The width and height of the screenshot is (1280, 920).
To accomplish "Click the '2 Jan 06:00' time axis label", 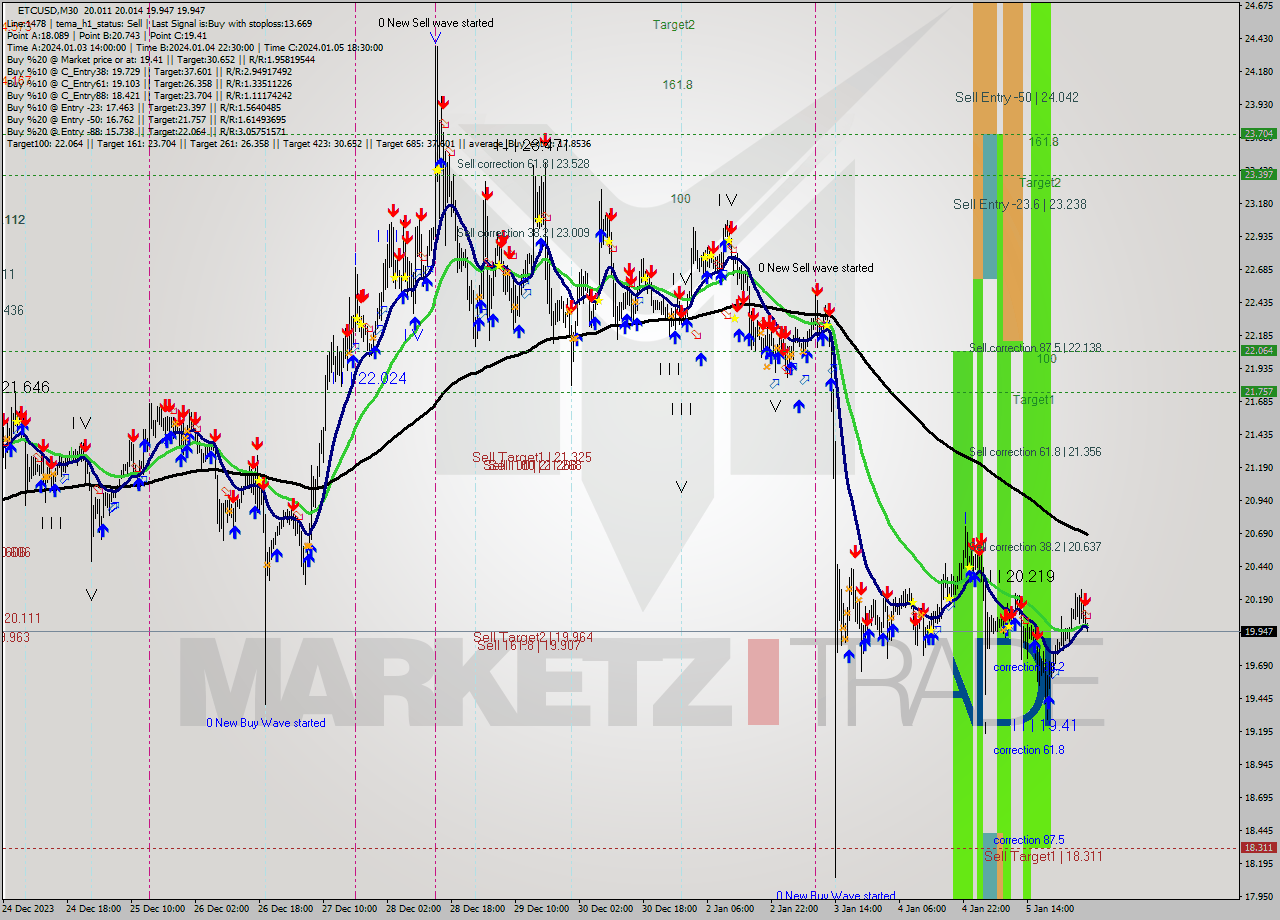I will tap(729, 909).
